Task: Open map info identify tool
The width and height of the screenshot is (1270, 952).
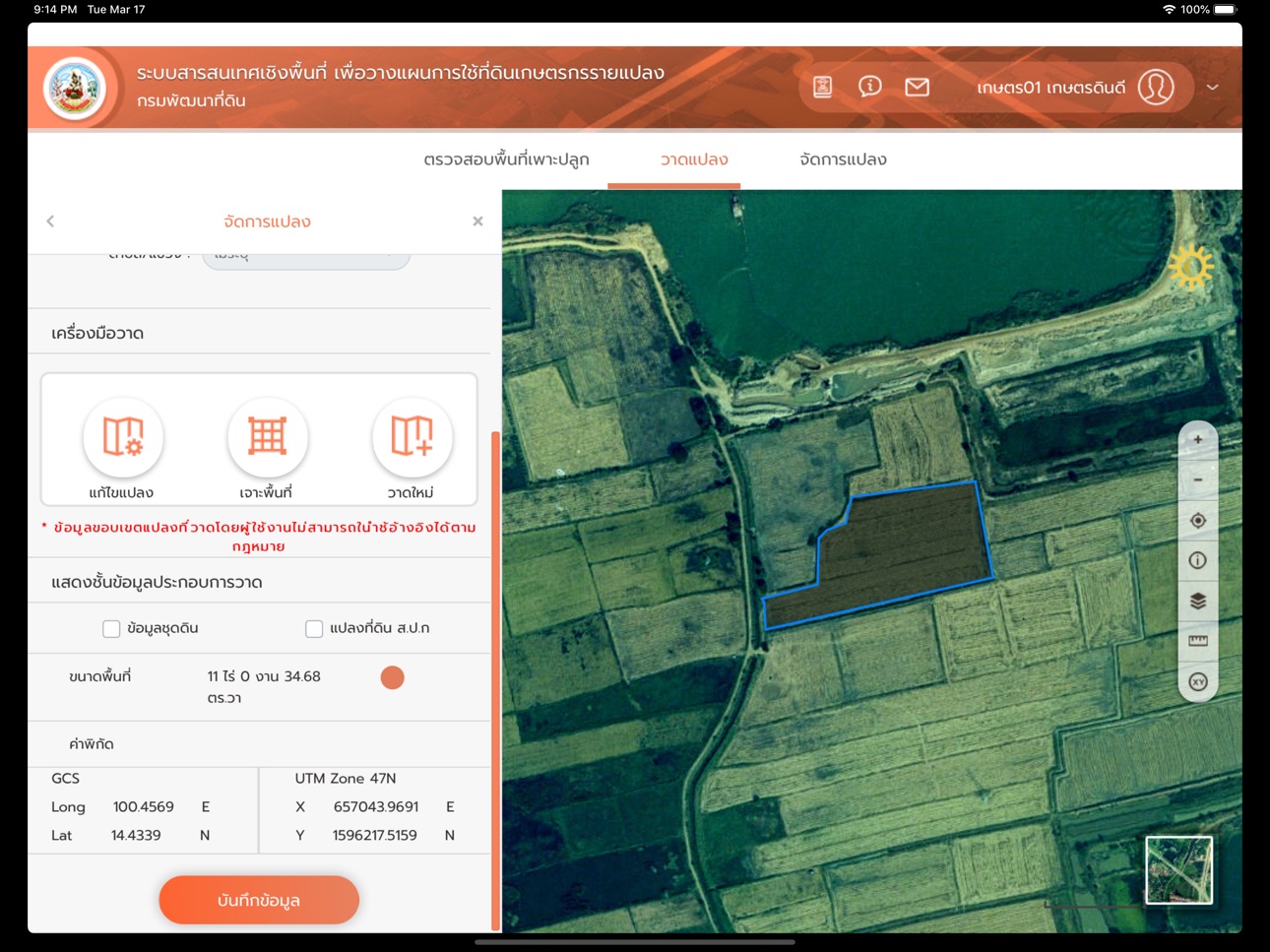Action: 1198,560
